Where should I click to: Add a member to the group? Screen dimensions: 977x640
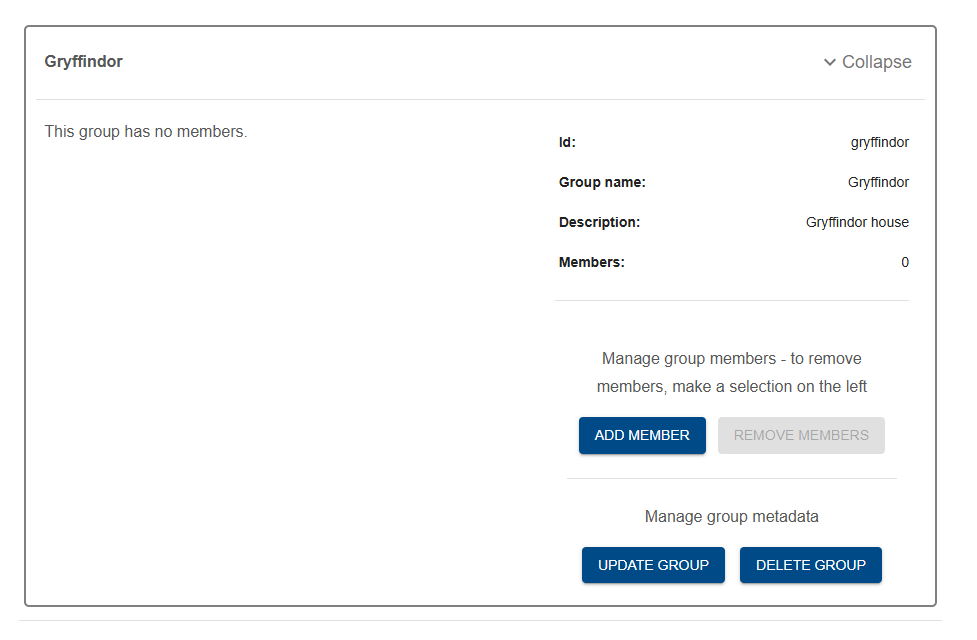[642, 436]
